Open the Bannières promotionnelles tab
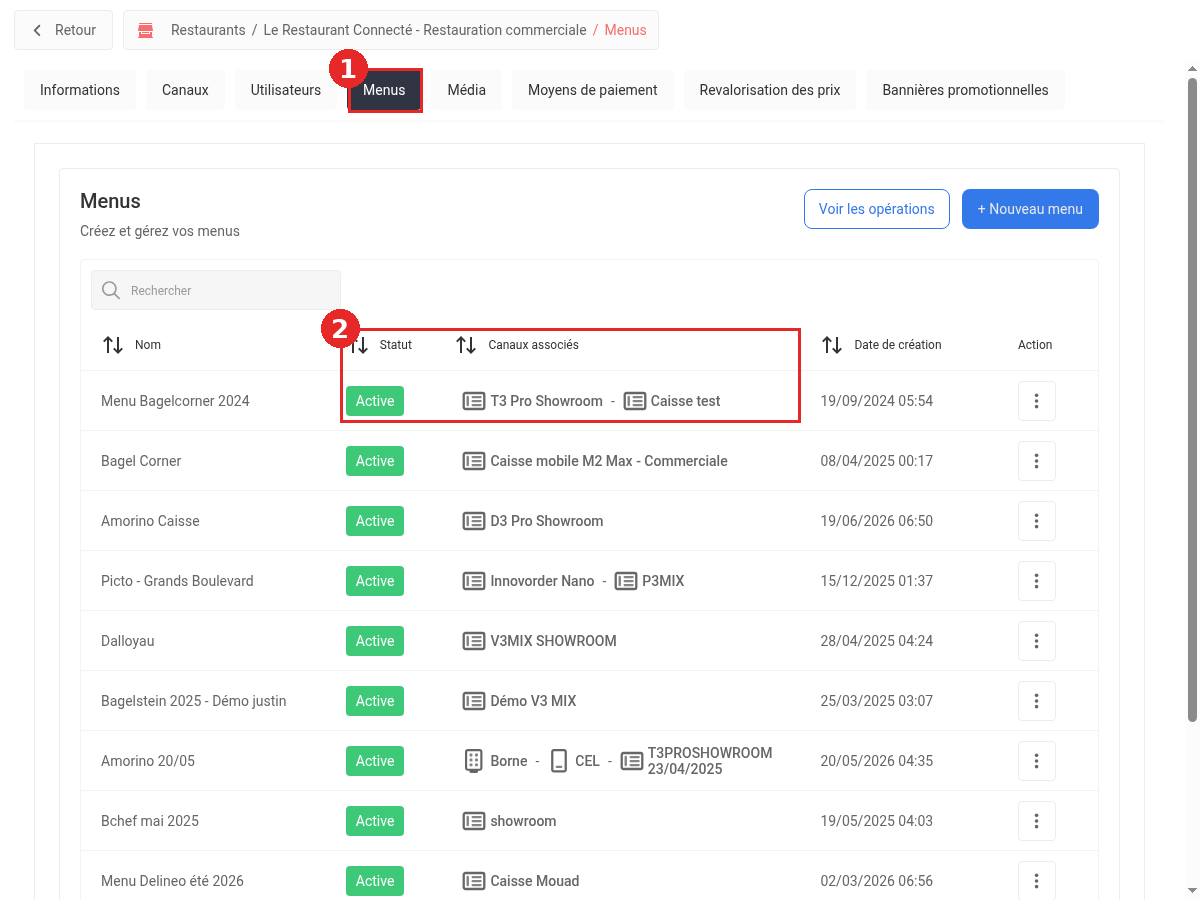Viewport: 1200px width, 900px height. (x=965, y=90)
